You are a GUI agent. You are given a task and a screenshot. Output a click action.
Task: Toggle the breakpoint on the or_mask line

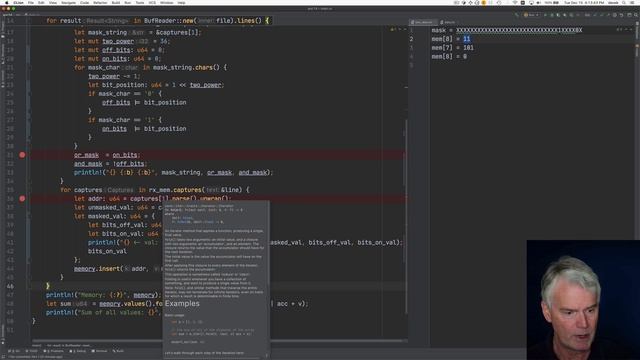tap(22, 155)
